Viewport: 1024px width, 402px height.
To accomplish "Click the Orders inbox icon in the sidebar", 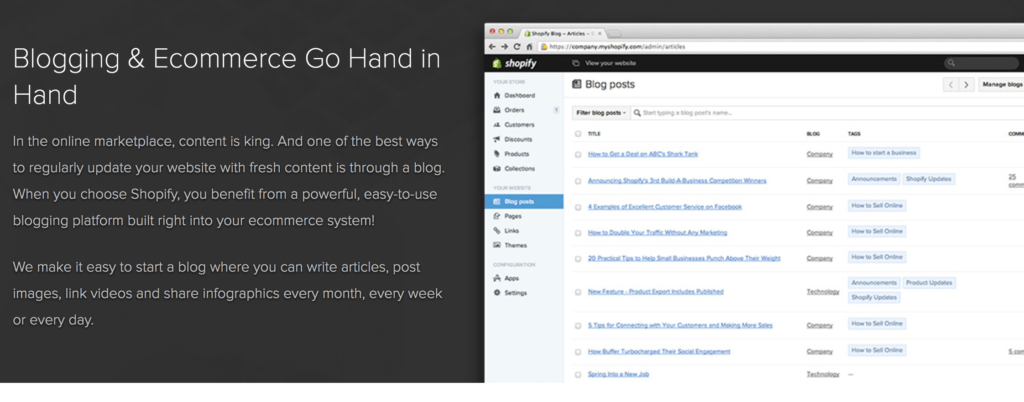I will [x=497, y=110].
